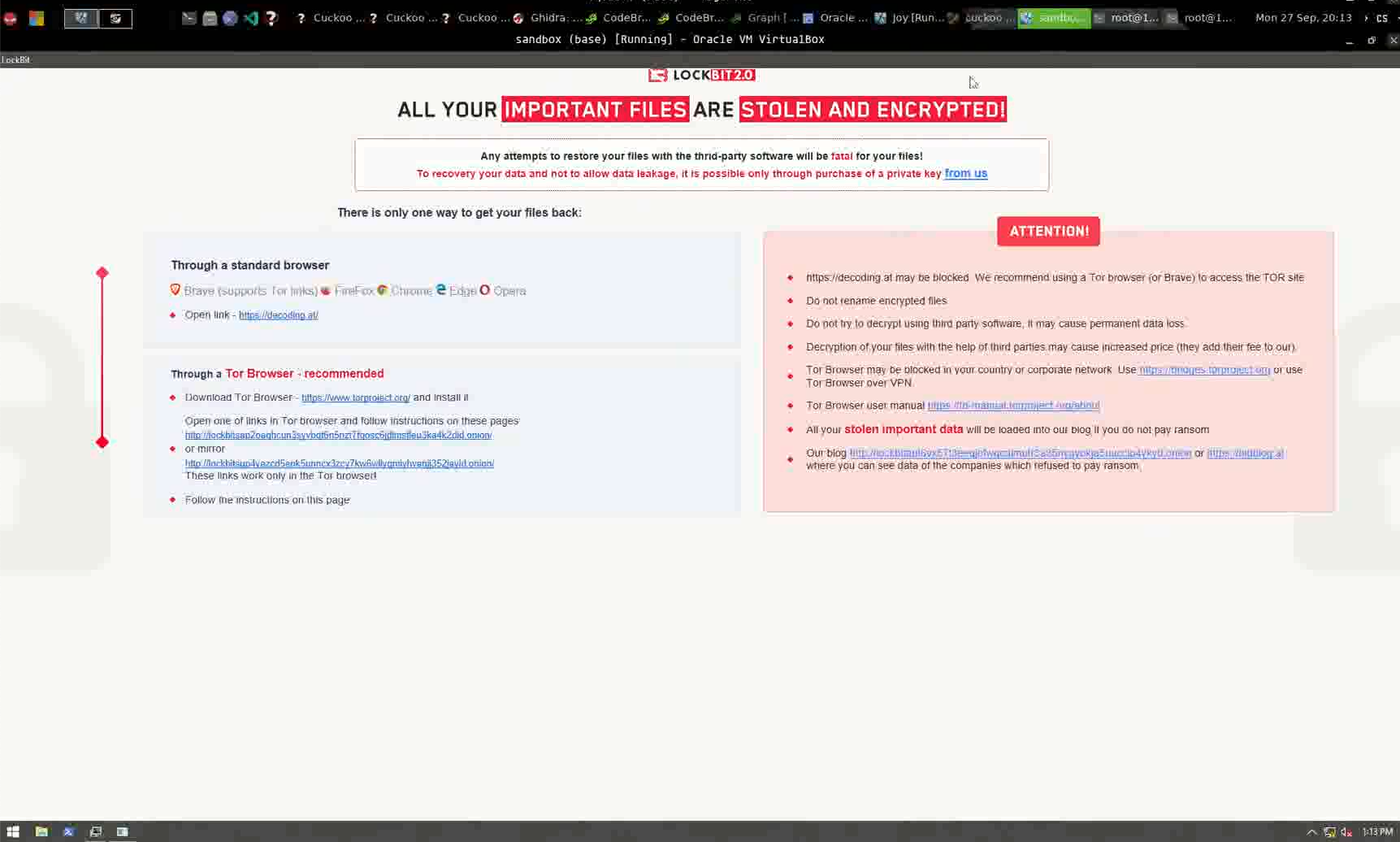Click the host panel date and time
This screenshot has width=1400, height=842.
(1303, 18)
